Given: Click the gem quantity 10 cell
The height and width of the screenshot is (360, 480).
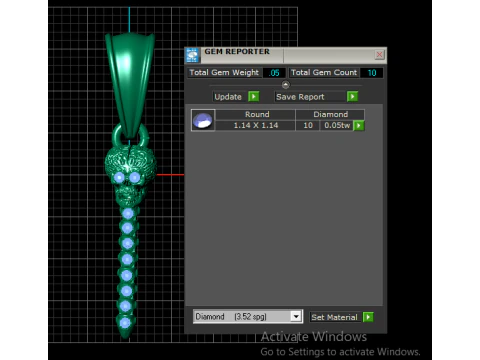Looking at the screenshot, I should 308,125.
